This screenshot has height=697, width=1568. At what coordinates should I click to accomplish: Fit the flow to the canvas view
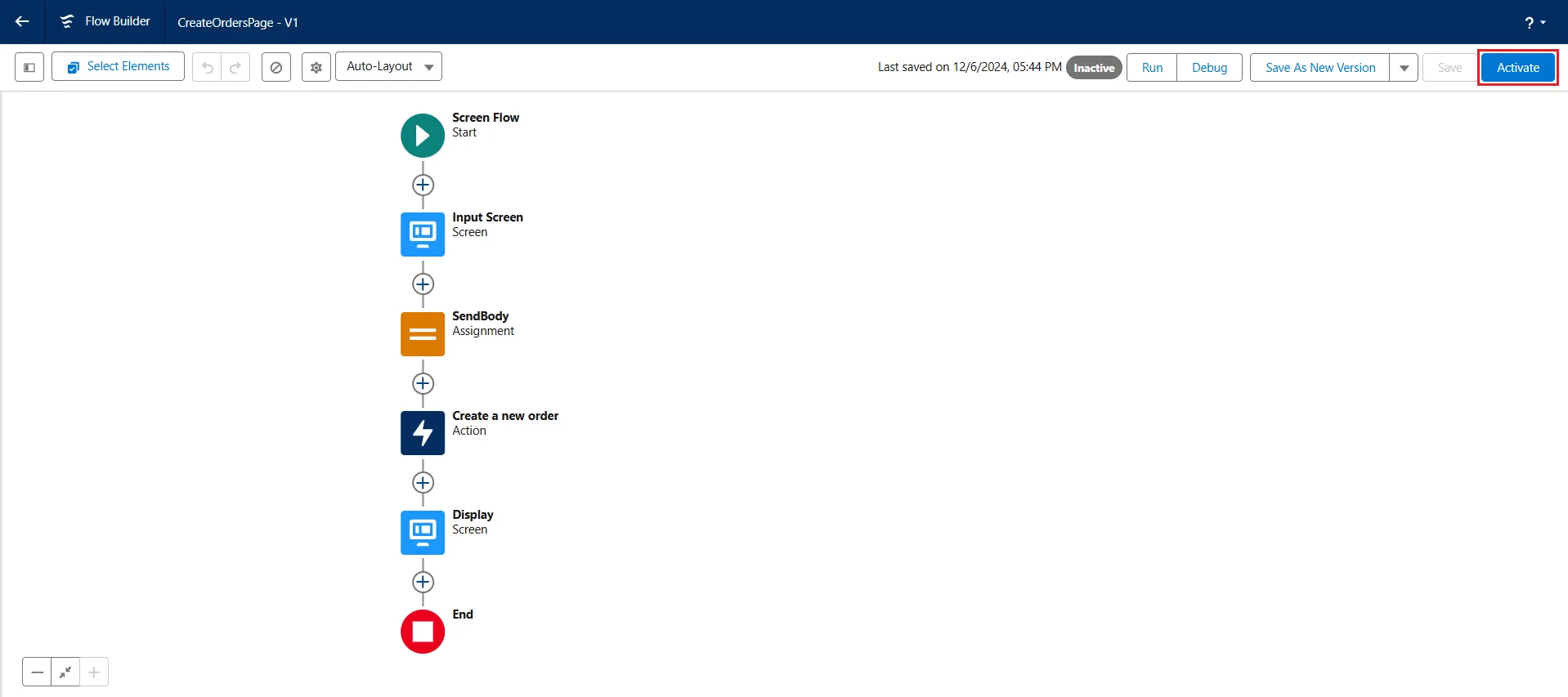[x=65, y=672]
